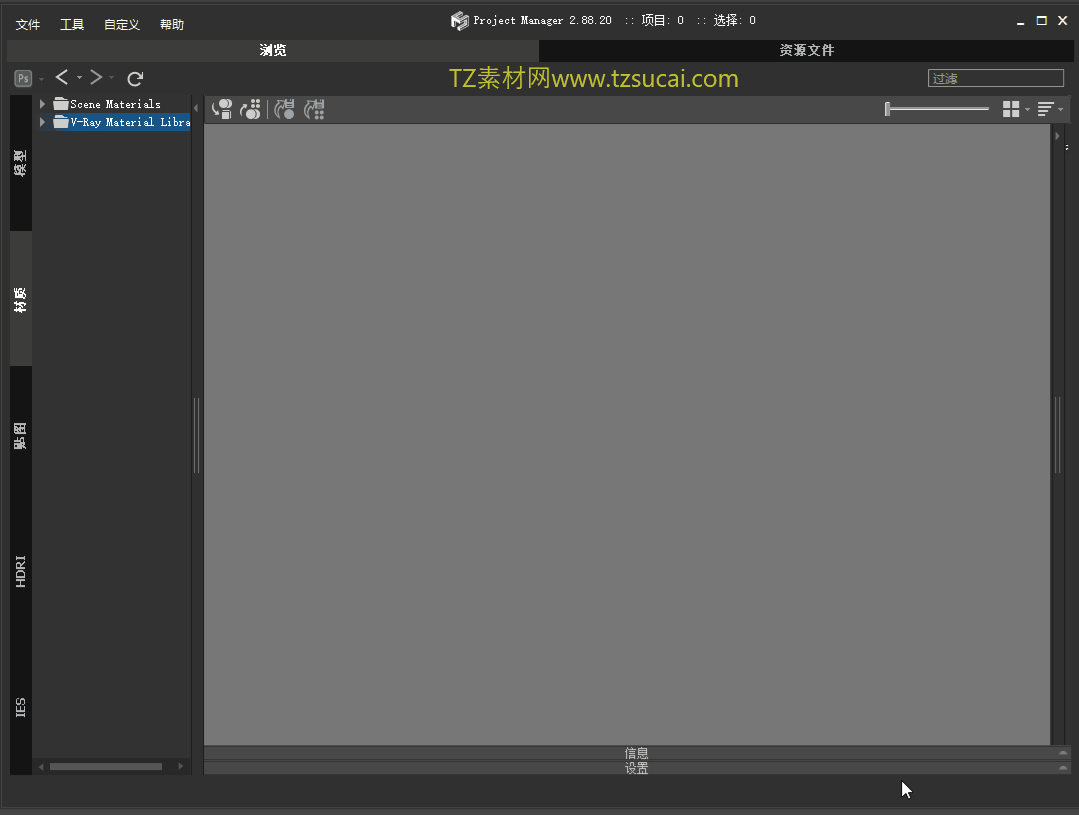
Task: Click the tree panel horizontal scrollbar
Action: pos(106,766)
